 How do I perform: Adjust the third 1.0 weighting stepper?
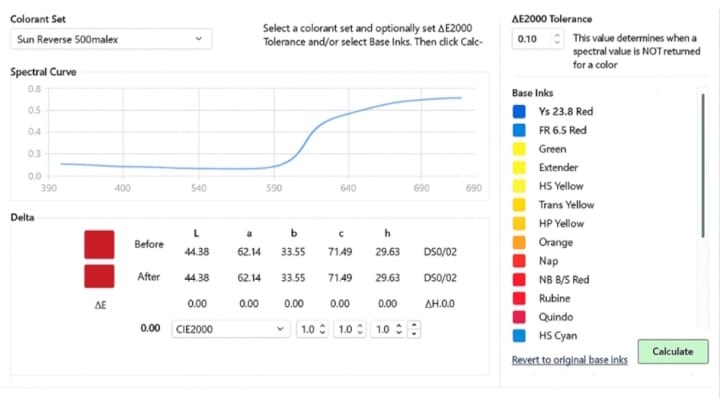click(x=399, y=328)
